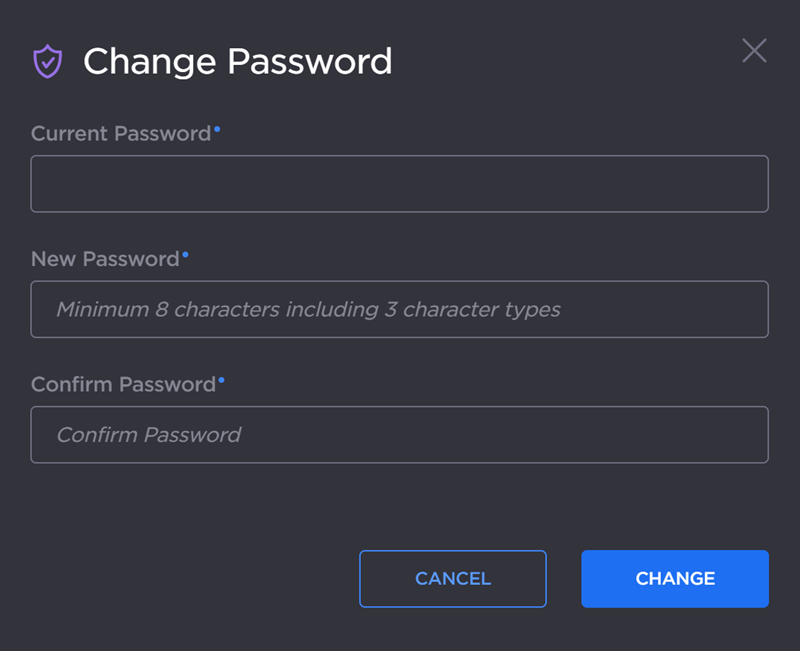Submit the new password via CHANGE

[675, 579]
